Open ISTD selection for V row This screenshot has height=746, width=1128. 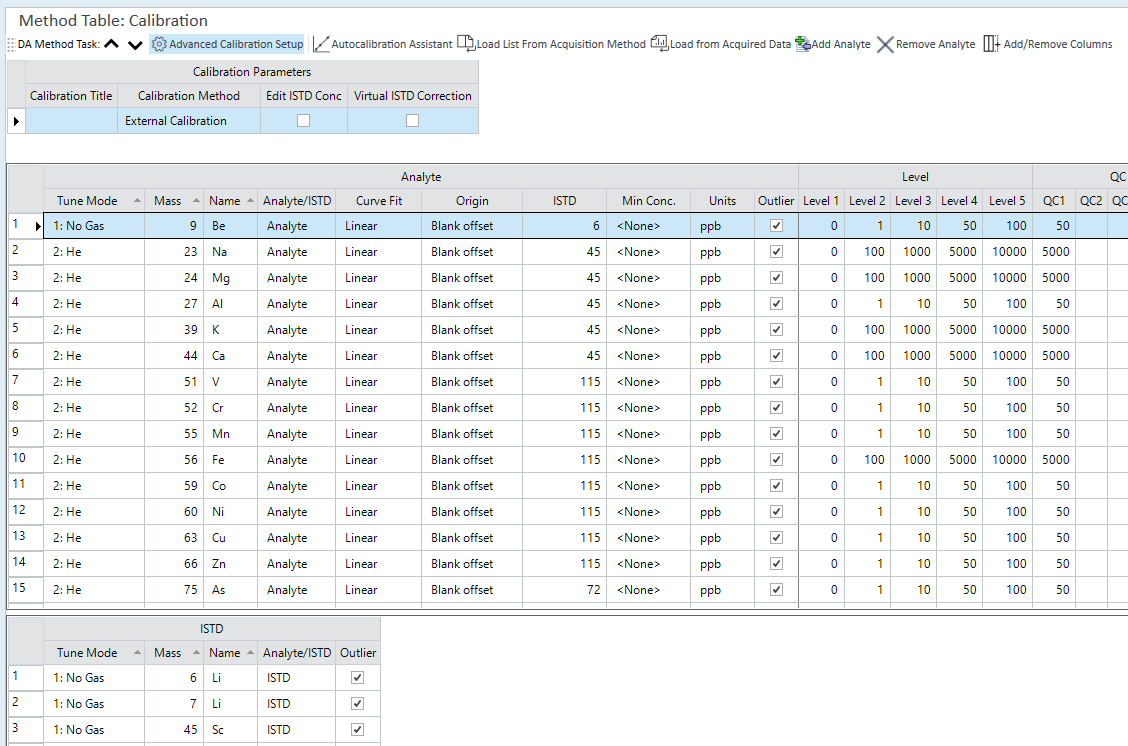click(564, 381)
